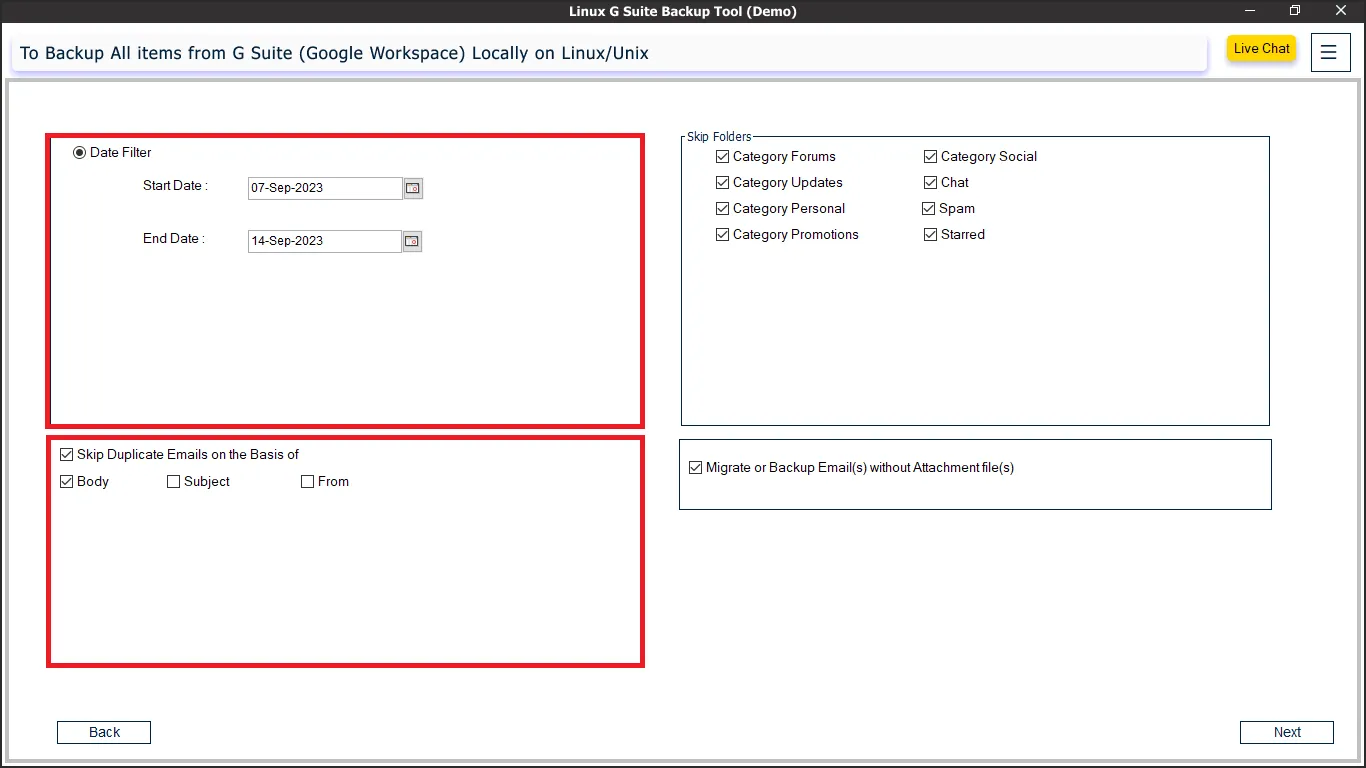This screenshot has height=768, width=1366.
Task: Restore the window size
Action: 1294,11
